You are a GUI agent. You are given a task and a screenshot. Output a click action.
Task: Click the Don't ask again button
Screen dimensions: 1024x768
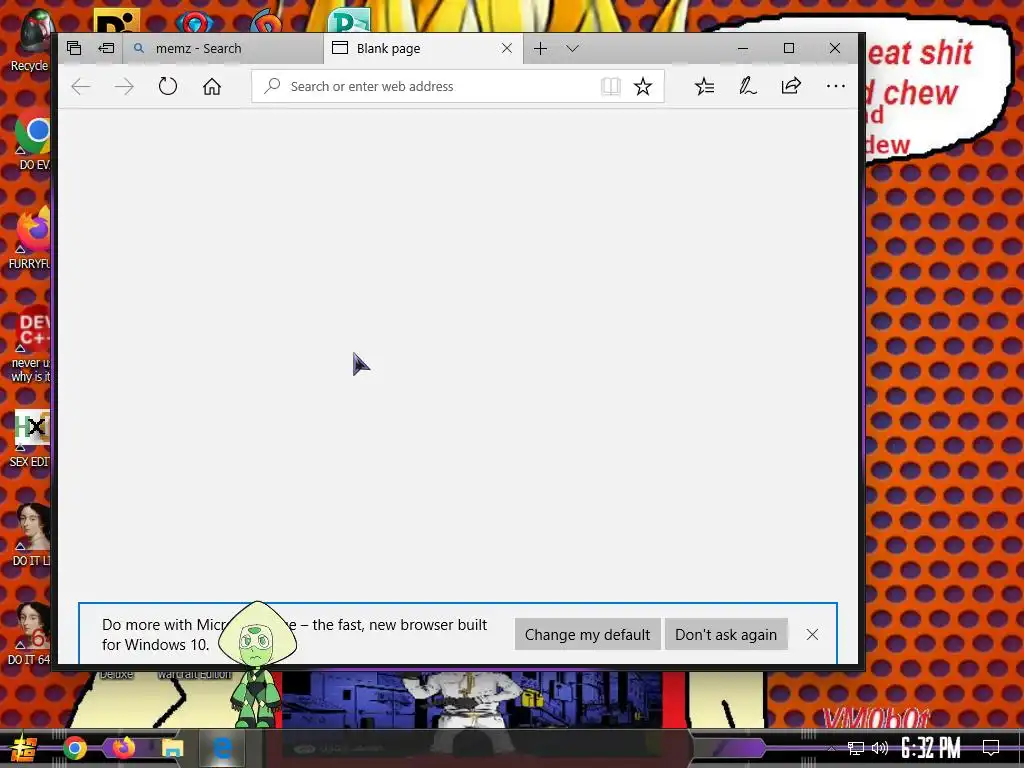click(x=726, y=635)
